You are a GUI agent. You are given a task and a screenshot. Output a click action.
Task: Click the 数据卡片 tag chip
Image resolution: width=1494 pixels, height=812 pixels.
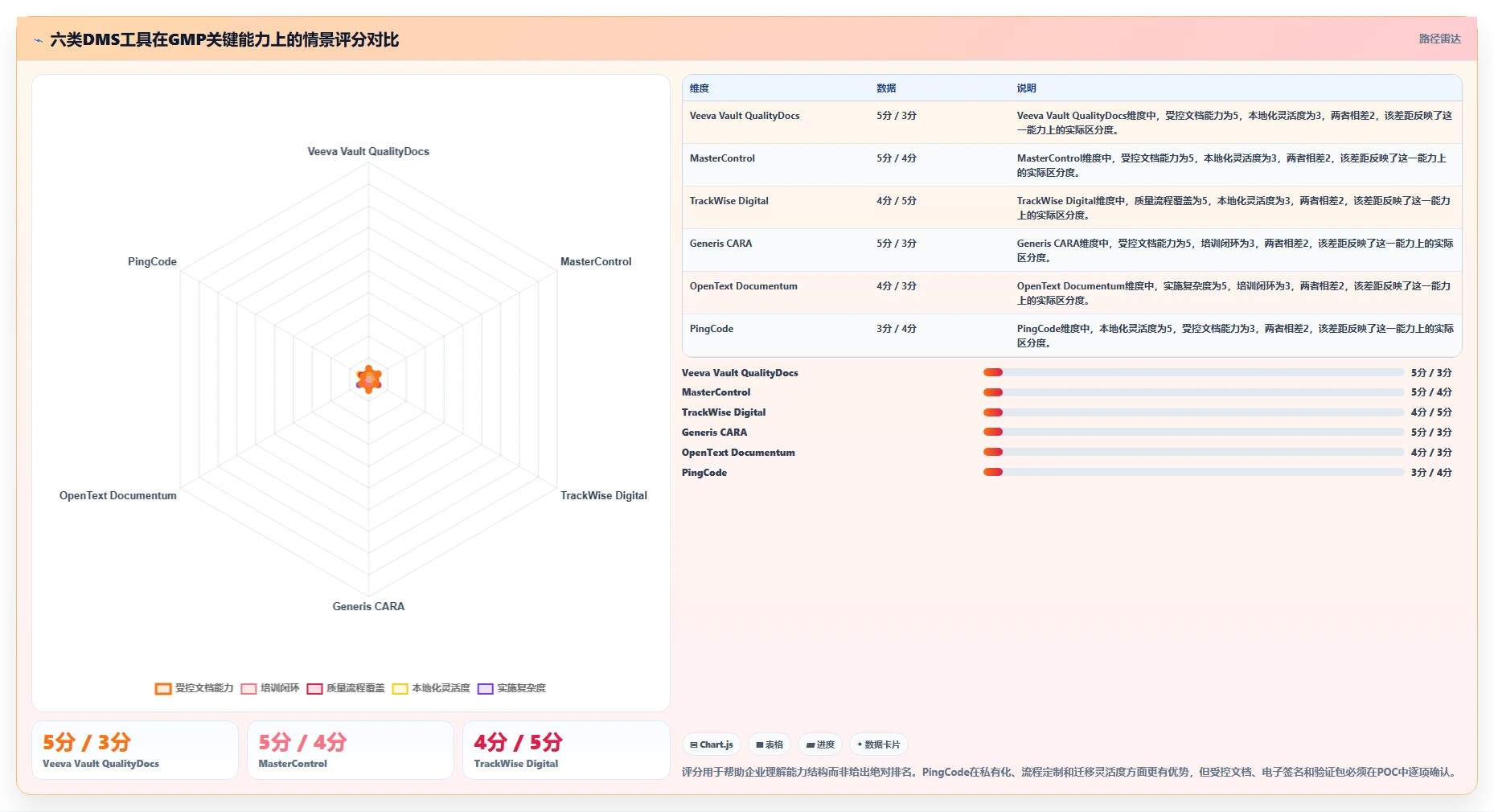click(879, 744)
